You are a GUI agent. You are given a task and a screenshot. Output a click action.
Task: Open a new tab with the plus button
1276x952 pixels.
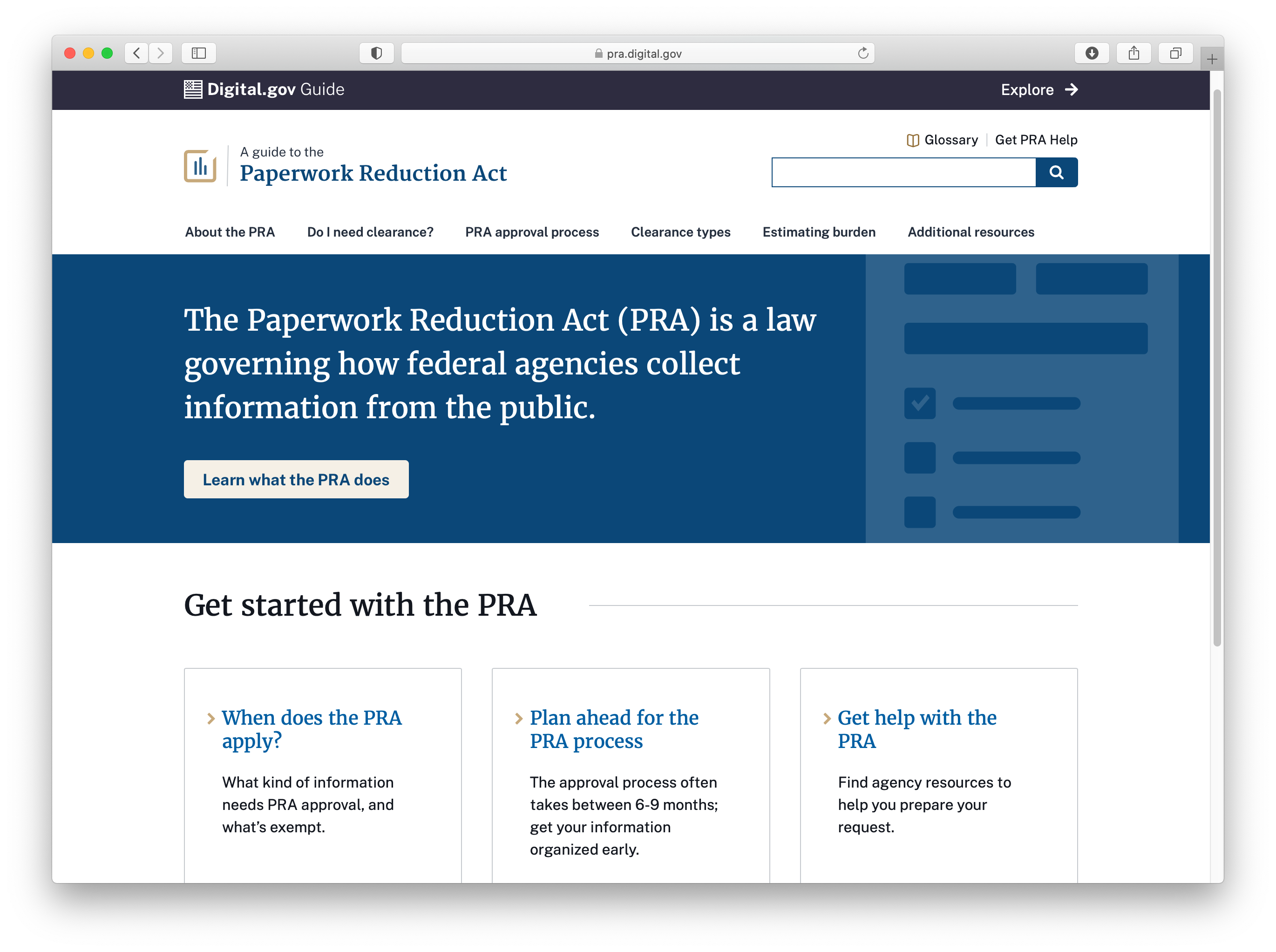click(1211, 58)
